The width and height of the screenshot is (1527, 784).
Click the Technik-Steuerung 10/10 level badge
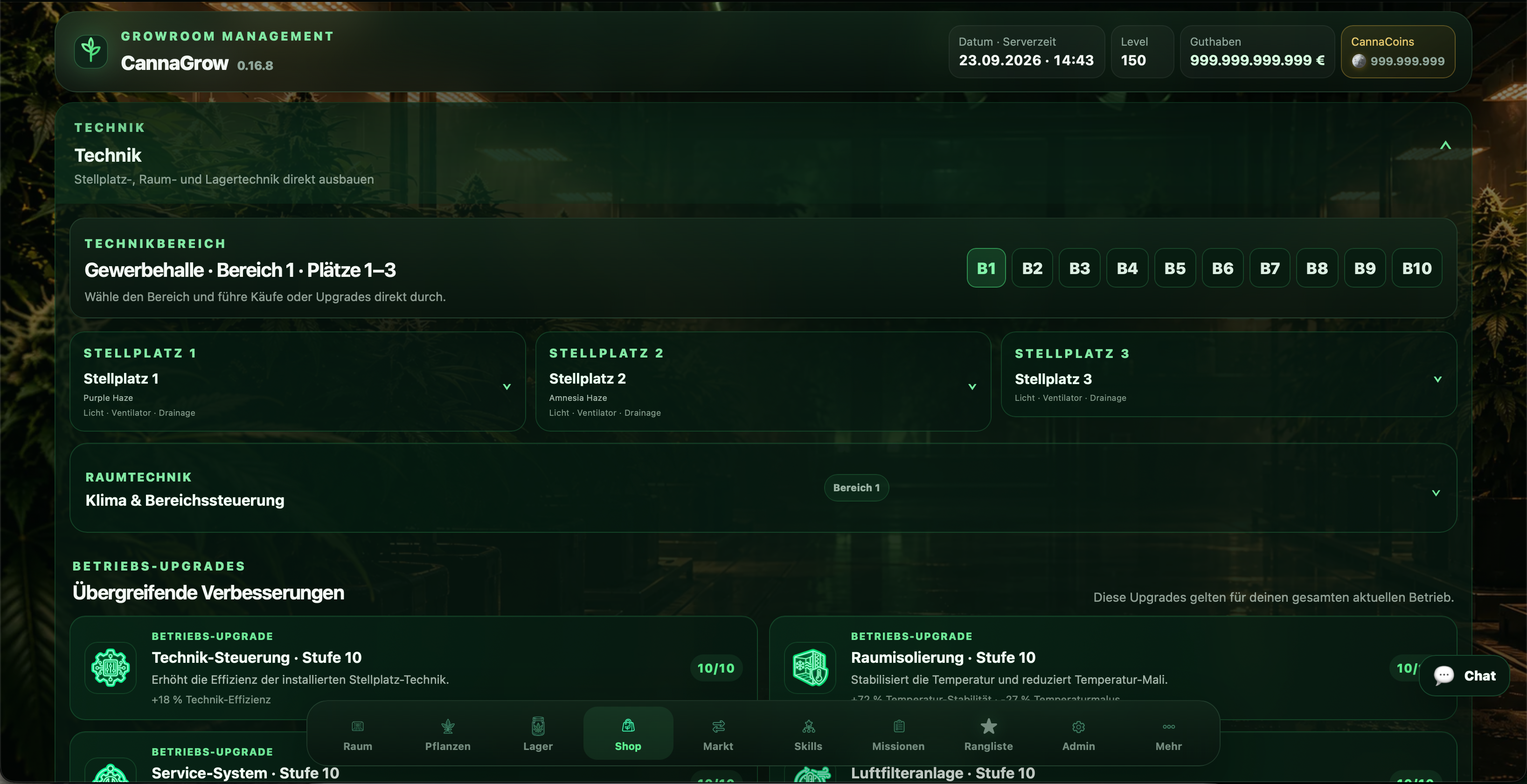[715, 668]
